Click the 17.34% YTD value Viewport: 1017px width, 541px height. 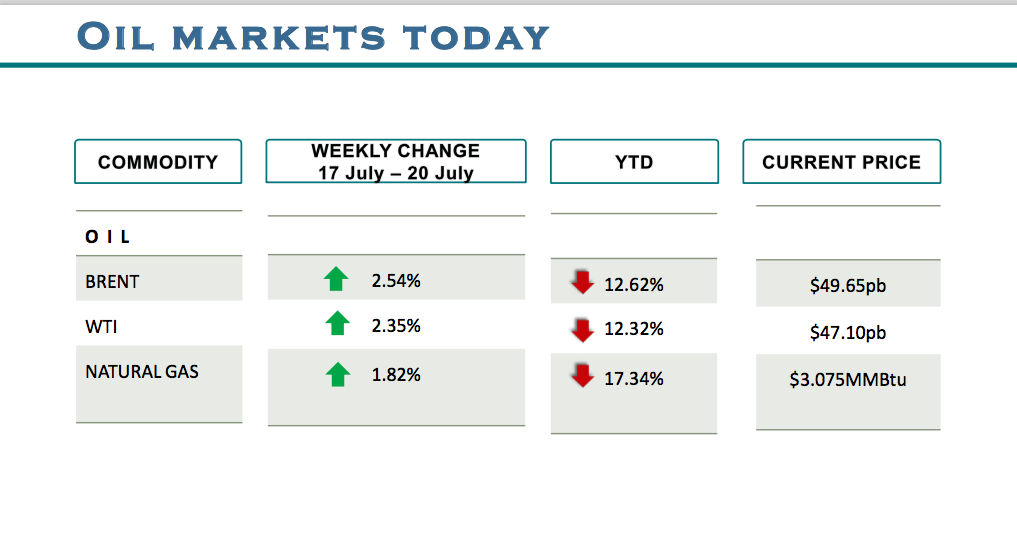634,379
